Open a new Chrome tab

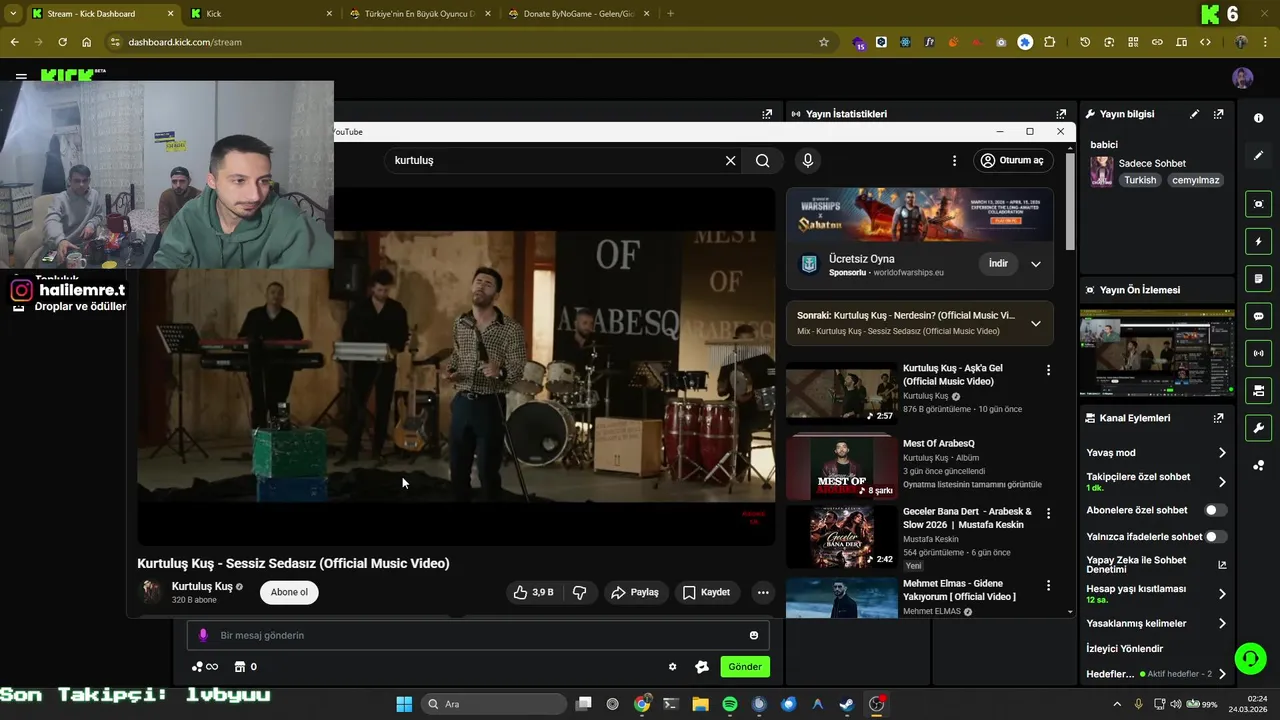tap(670, 14)
